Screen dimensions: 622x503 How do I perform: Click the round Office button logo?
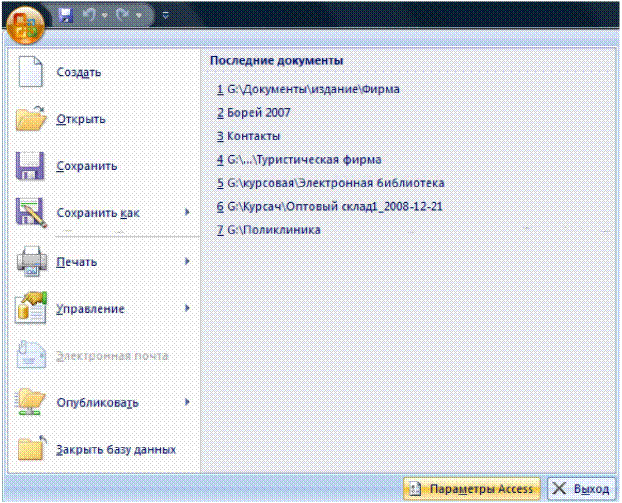25,24
